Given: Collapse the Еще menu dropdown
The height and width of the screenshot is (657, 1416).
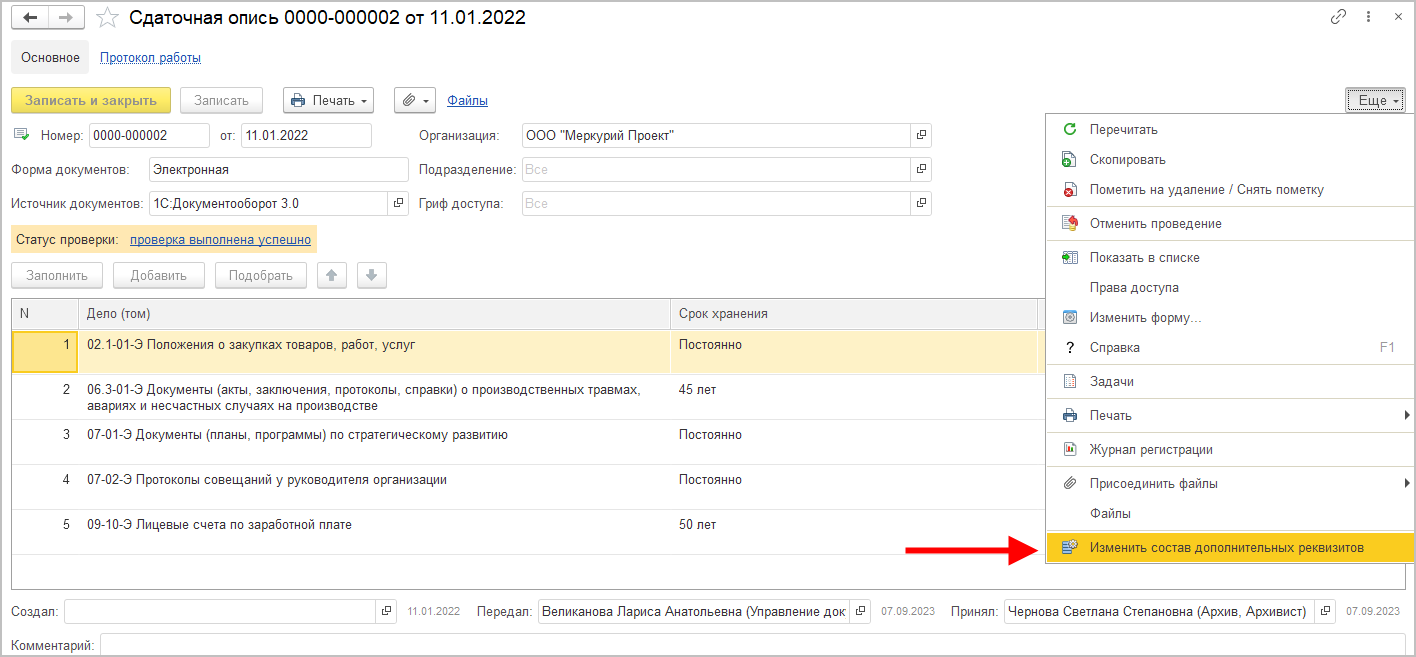Looking at the screenshot, I should (x=1376, y=100).
